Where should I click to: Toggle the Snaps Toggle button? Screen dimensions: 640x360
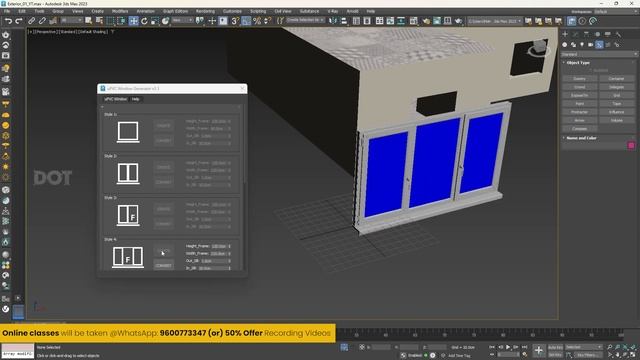click(x=235, y=21)
